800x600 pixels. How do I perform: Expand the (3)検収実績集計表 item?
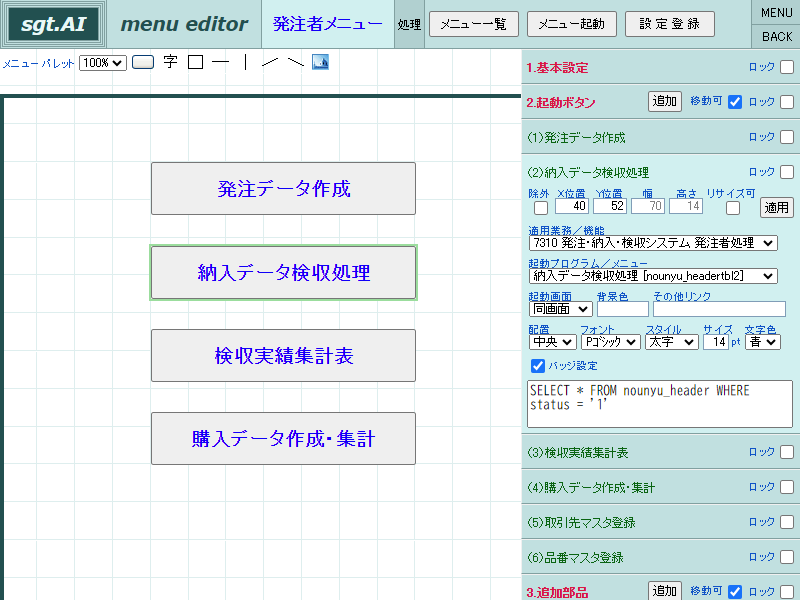point(578,453)
